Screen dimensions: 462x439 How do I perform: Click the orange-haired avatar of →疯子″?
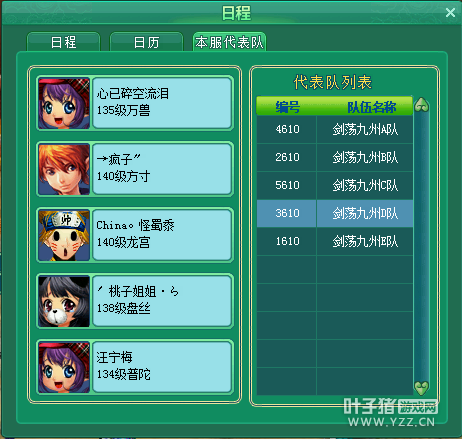[64, 169]
